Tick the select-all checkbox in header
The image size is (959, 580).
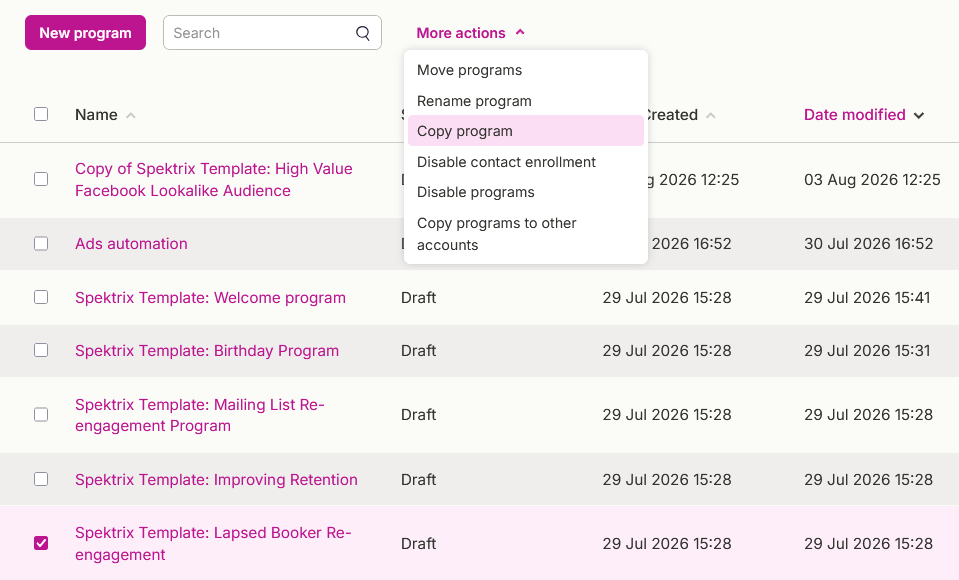pyautogui.click(x=41, y=114)
